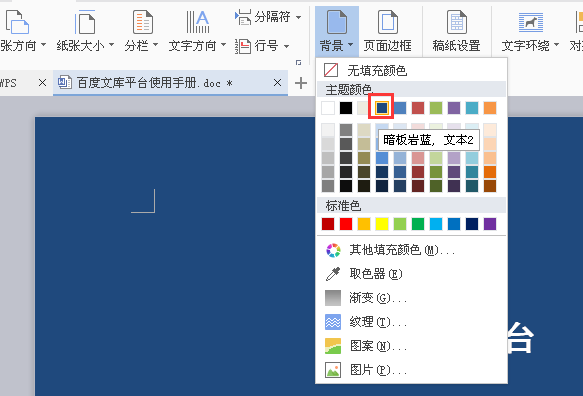
Task: Expand the columns dropdown arrow
Action: coord(155,45)
